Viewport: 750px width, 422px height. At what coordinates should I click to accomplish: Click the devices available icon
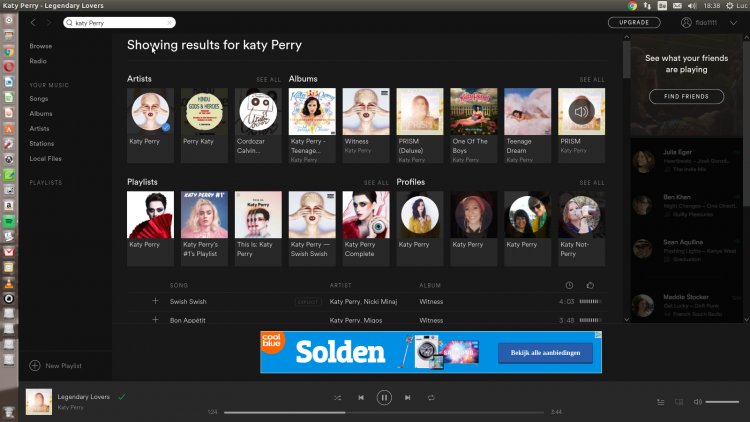678,402
